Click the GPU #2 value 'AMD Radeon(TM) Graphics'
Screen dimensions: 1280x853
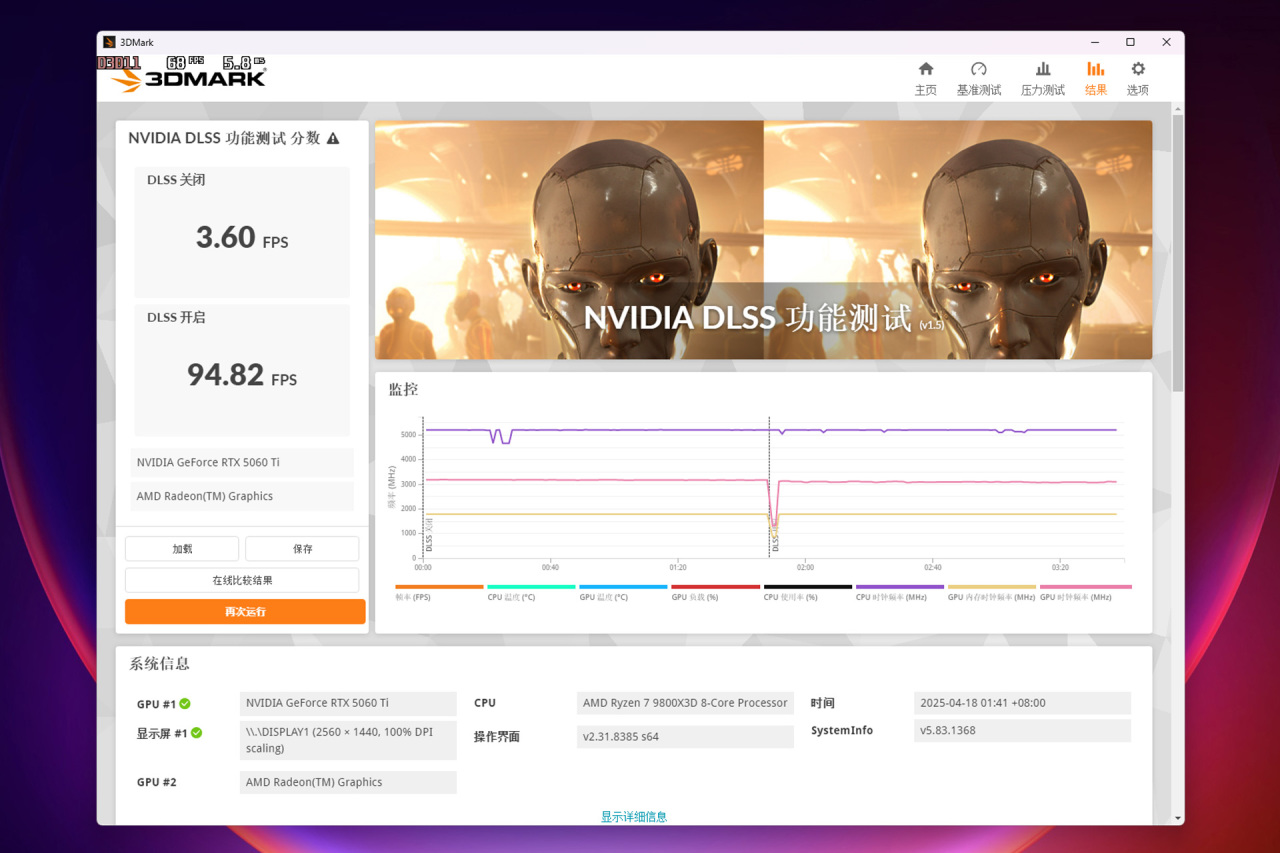click(x=348, y=783)
